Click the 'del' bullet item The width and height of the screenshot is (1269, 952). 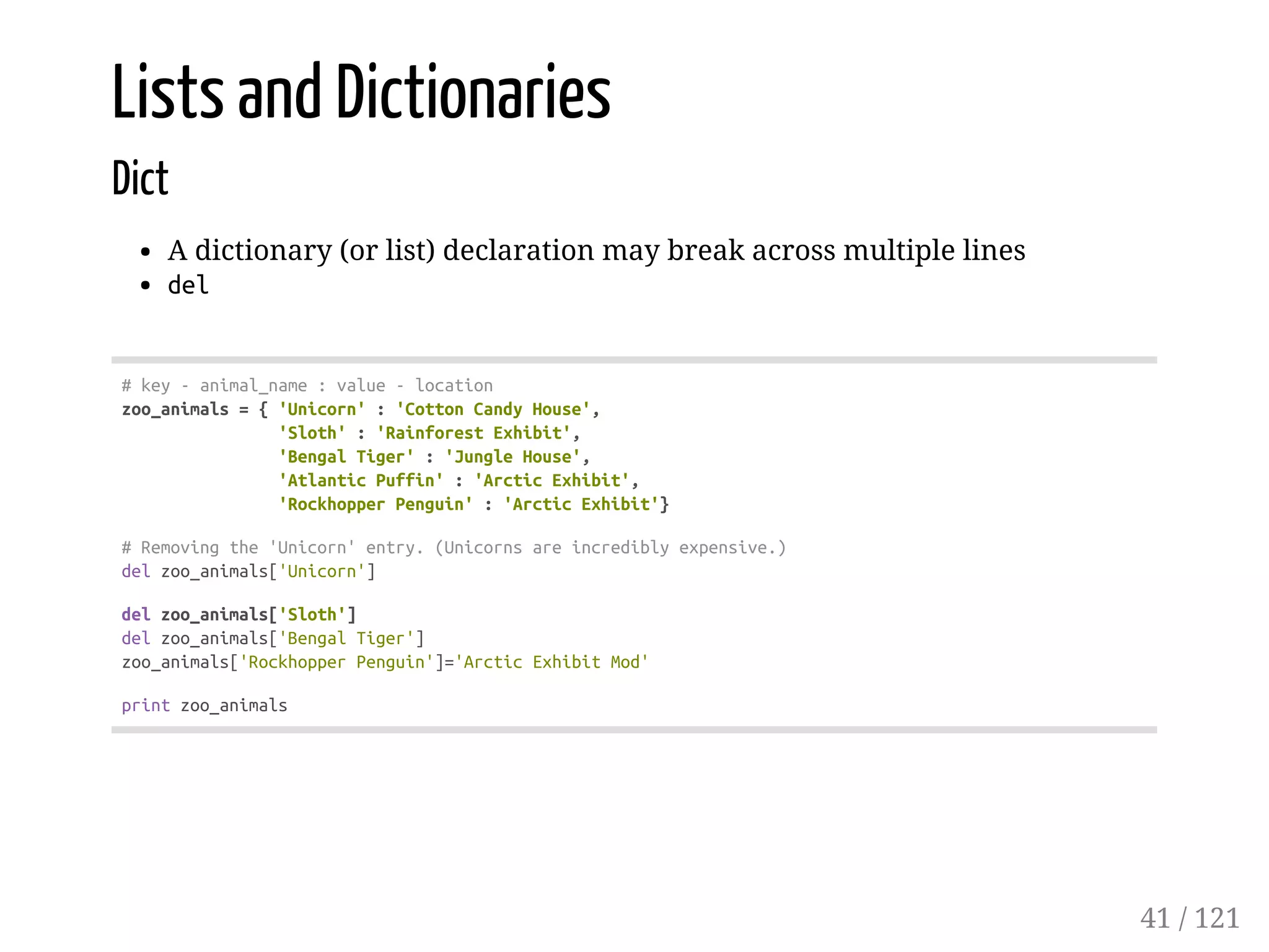click(x=188, y=286)
